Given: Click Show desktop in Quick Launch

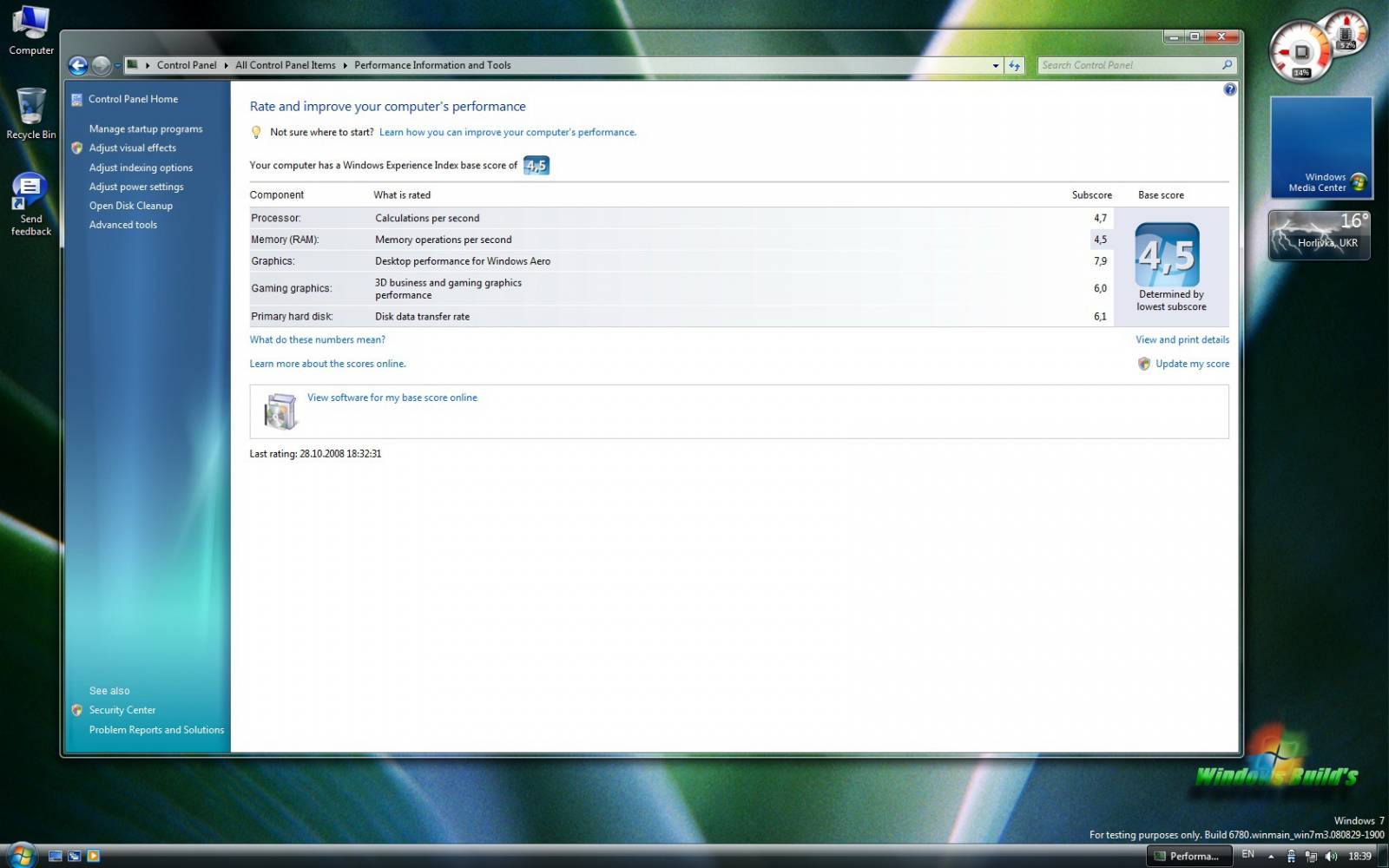Looking at the screenshot, I should coord(56,856).
